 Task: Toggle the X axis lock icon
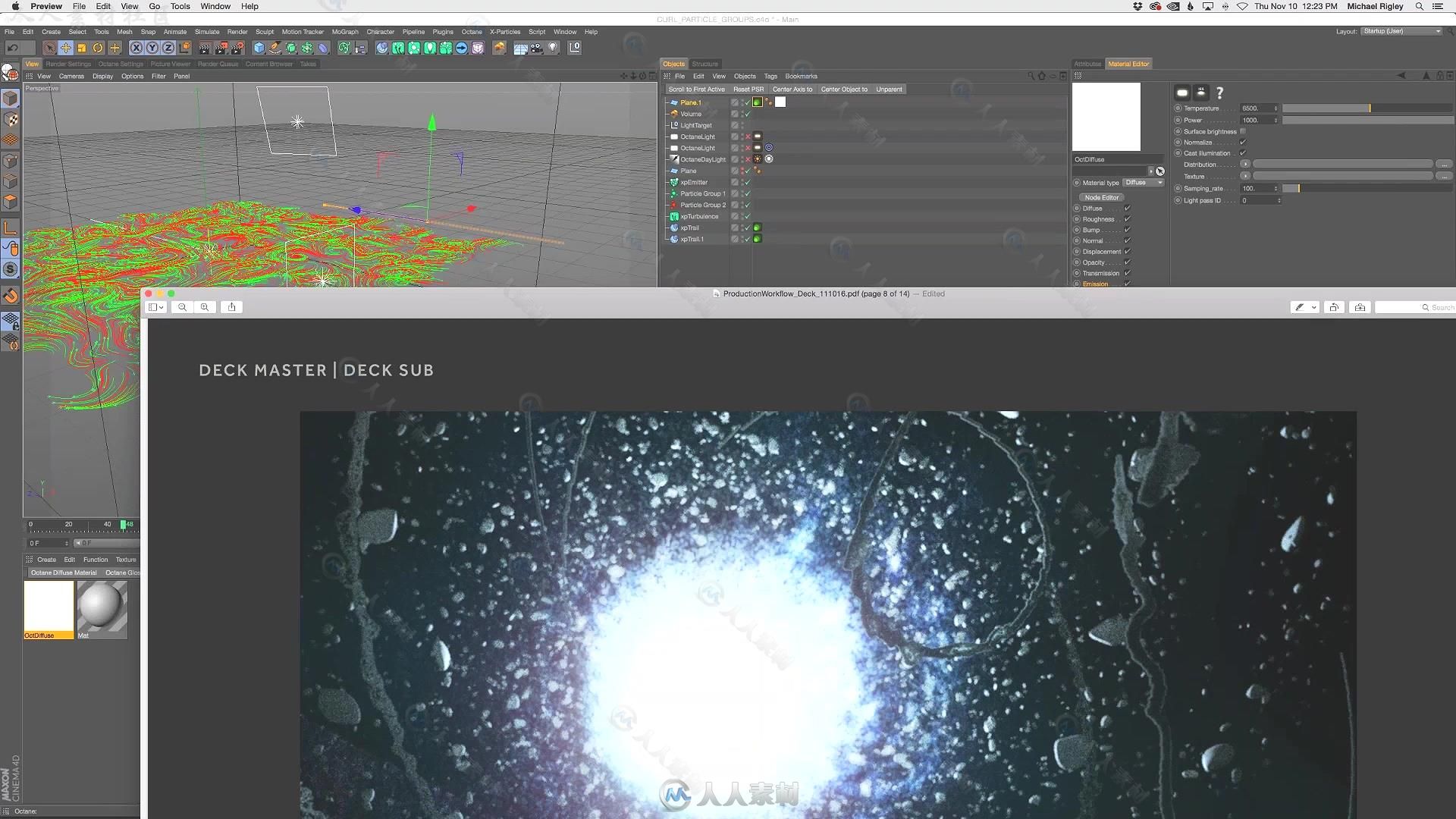point(136,48)
